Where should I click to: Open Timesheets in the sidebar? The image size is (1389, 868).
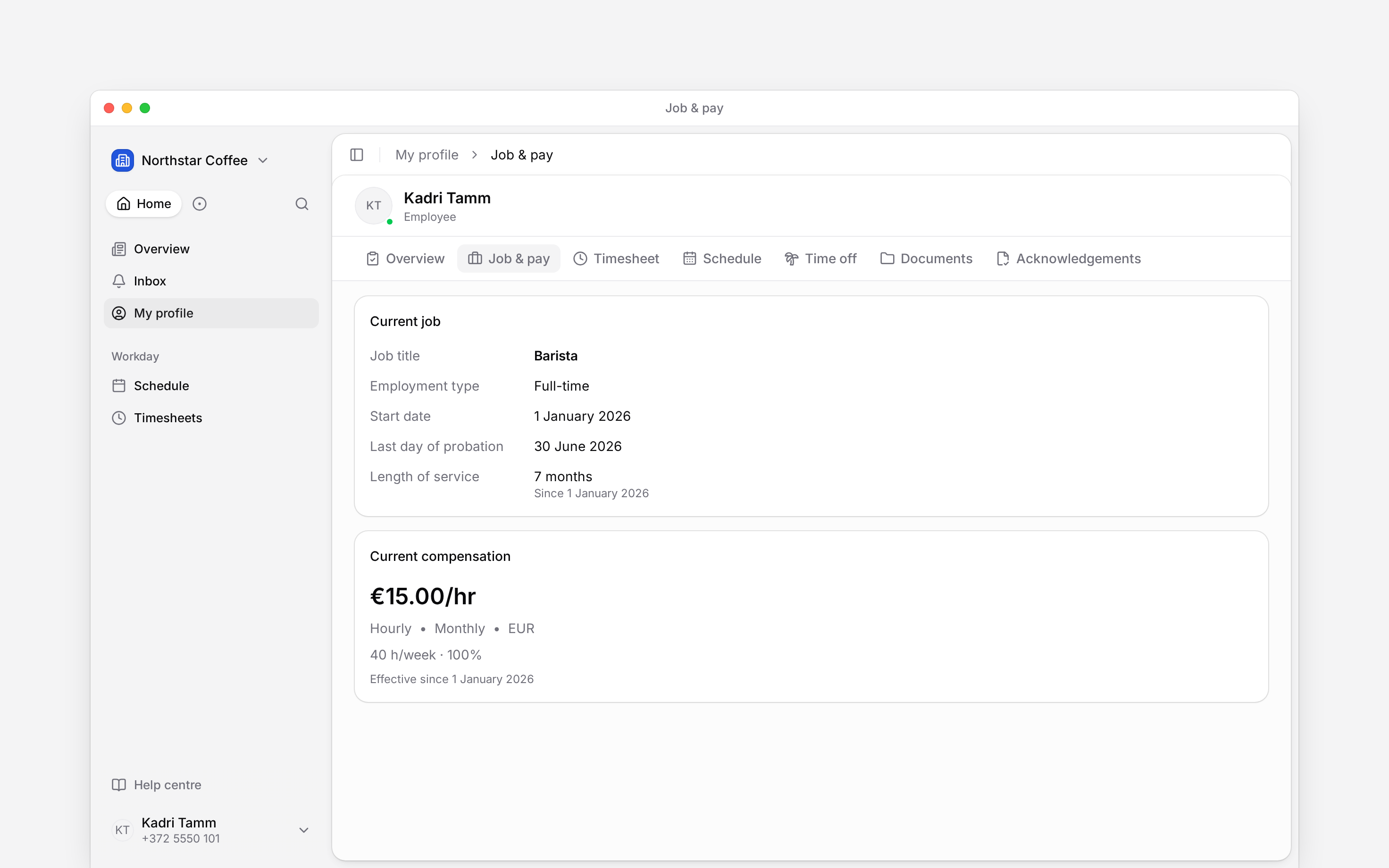coord(211,418)
